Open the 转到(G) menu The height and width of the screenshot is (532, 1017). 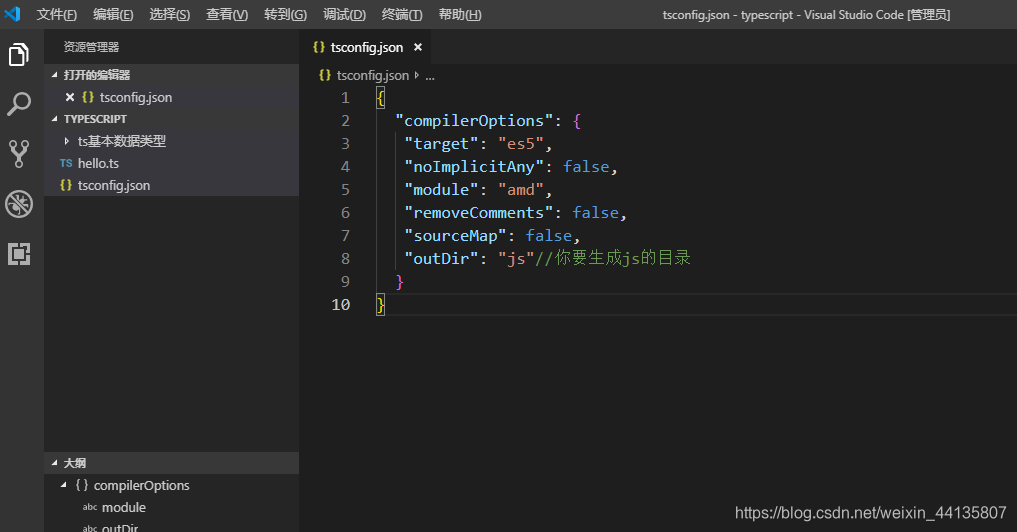tap(285, 14)
